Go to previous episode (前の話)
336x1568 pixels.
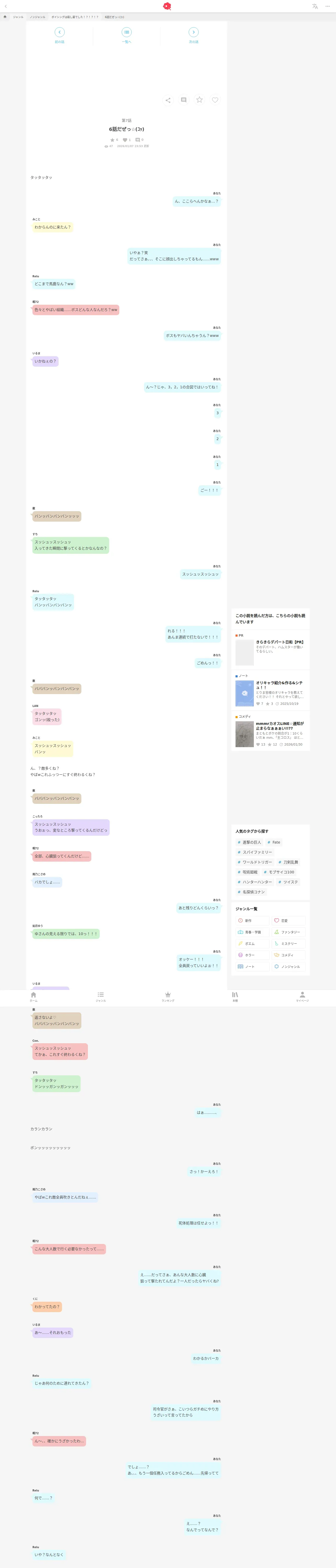click(x=59, y=35)
